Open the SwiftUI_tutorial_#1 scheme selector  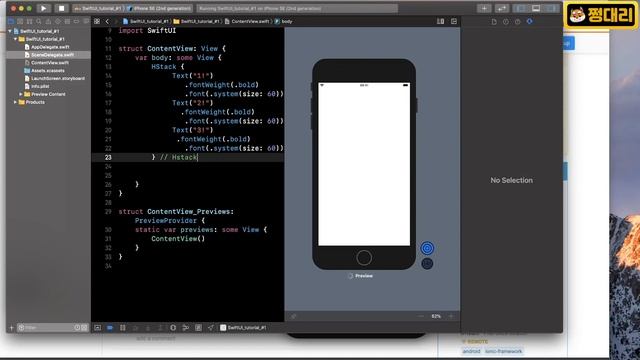(x=98, y=8)
